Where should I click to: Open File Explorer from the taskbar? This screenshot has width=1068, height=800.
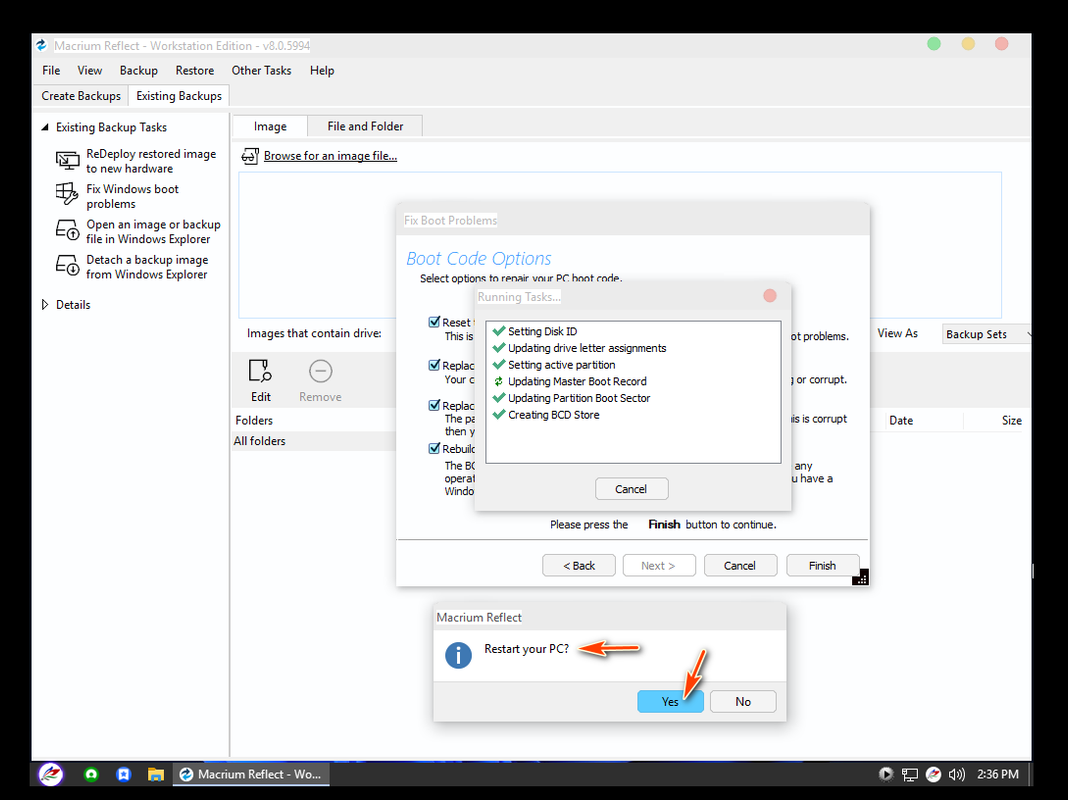click(156, 774)
